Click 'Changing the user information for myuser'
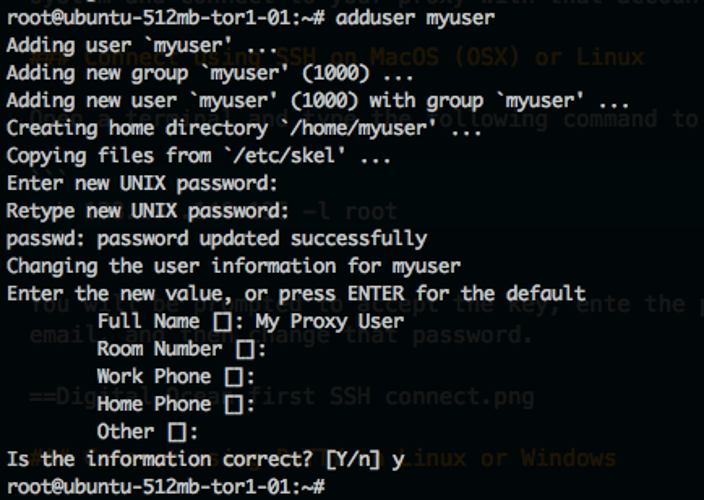The image size is (704, 500). click(234, 267)
